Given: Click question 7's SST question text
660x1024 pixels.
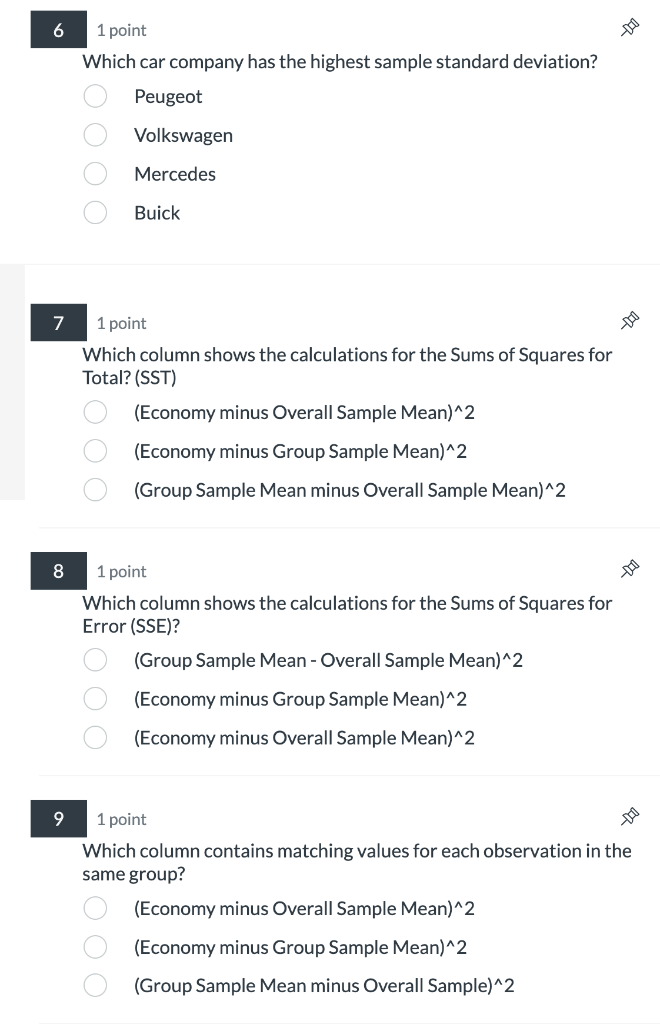Looking at the screenshot, I should click(347, 365).
